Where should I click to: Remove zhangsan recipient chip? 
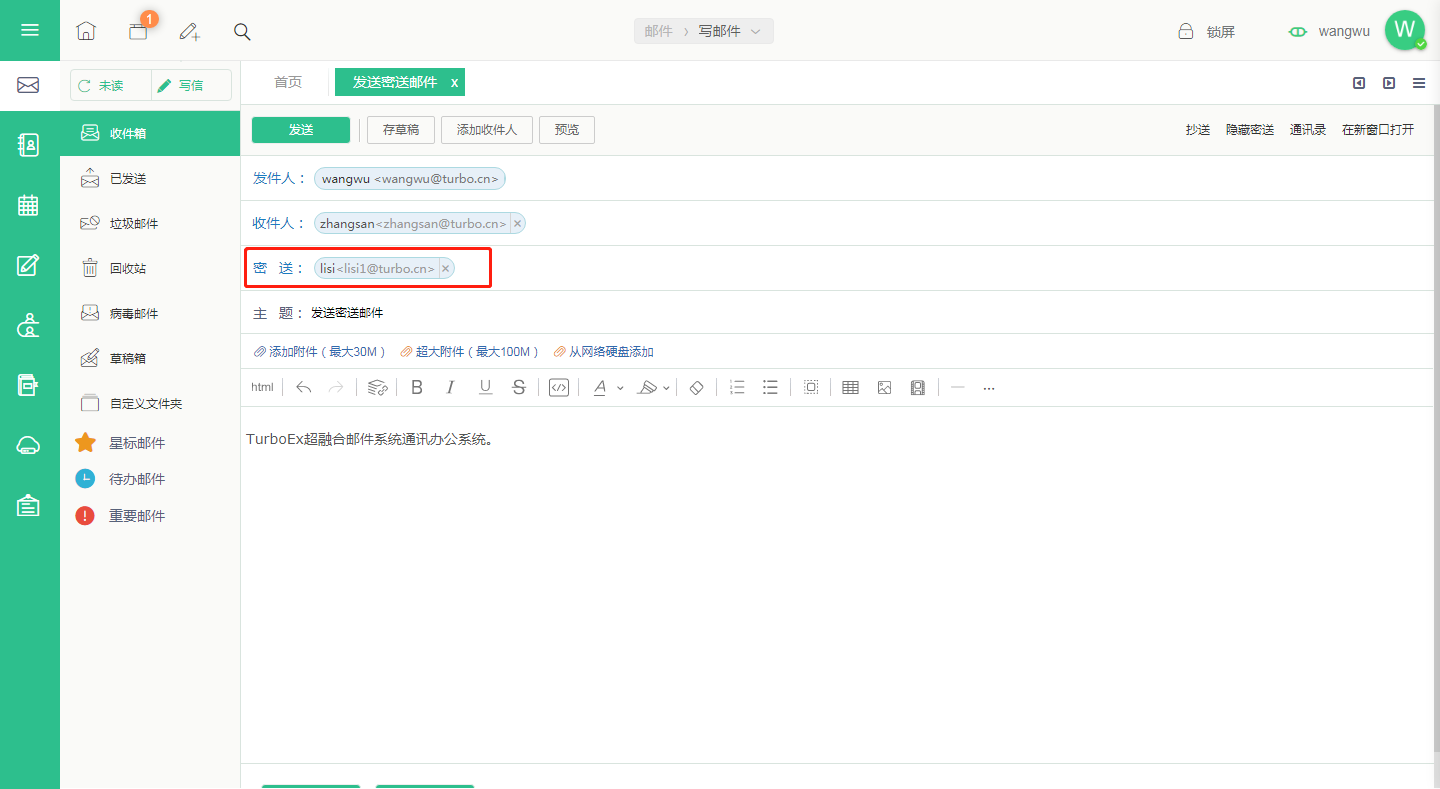click(517, 223)
